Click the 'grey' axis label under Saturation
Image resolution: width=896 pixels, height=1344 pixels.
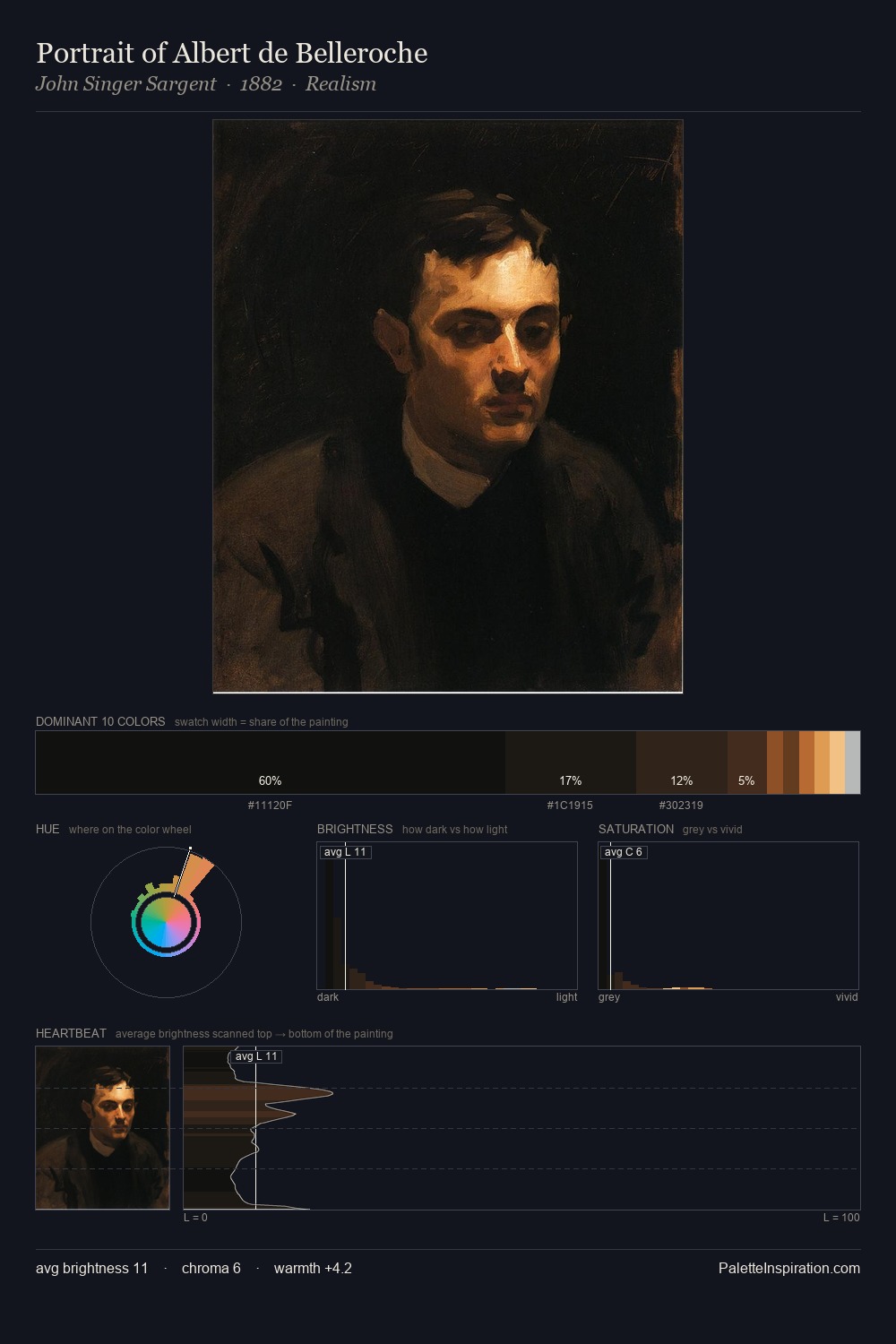click(609, 997)
